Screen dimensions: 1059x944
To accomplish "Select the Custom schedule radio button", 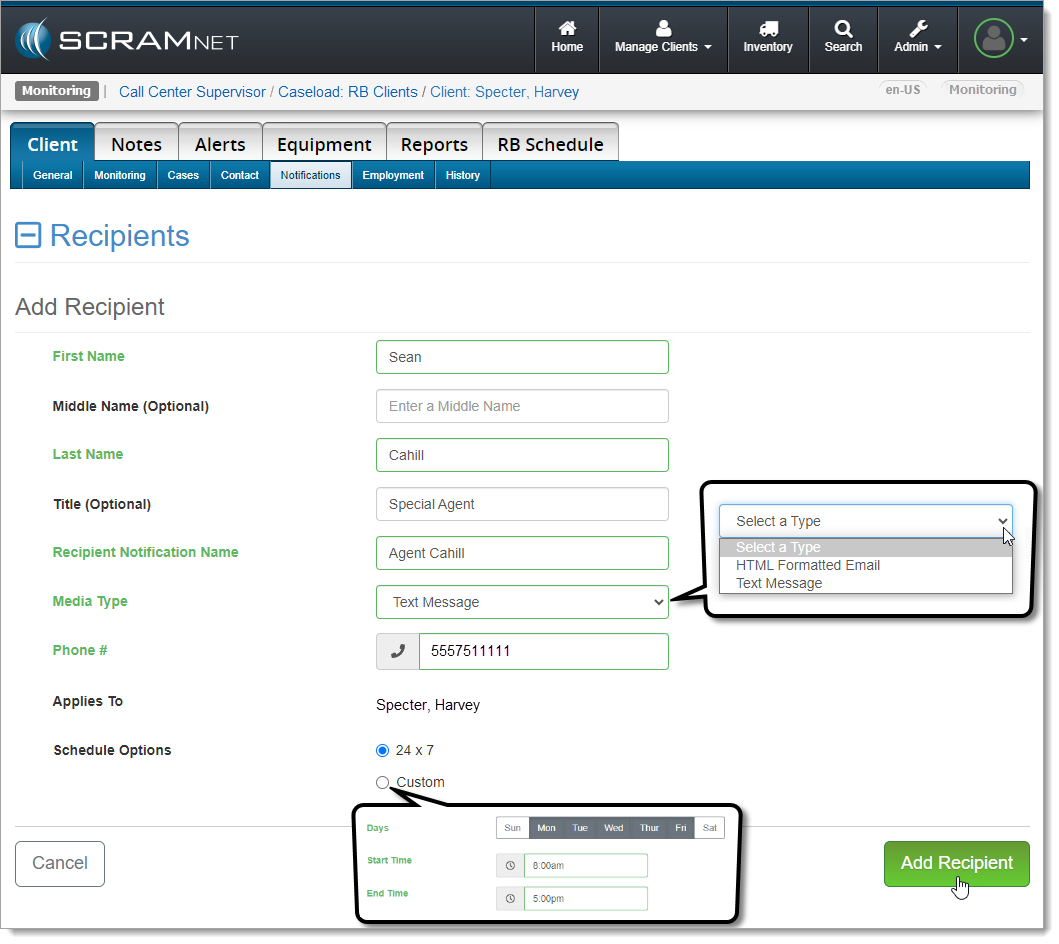I will click(382, 782).
